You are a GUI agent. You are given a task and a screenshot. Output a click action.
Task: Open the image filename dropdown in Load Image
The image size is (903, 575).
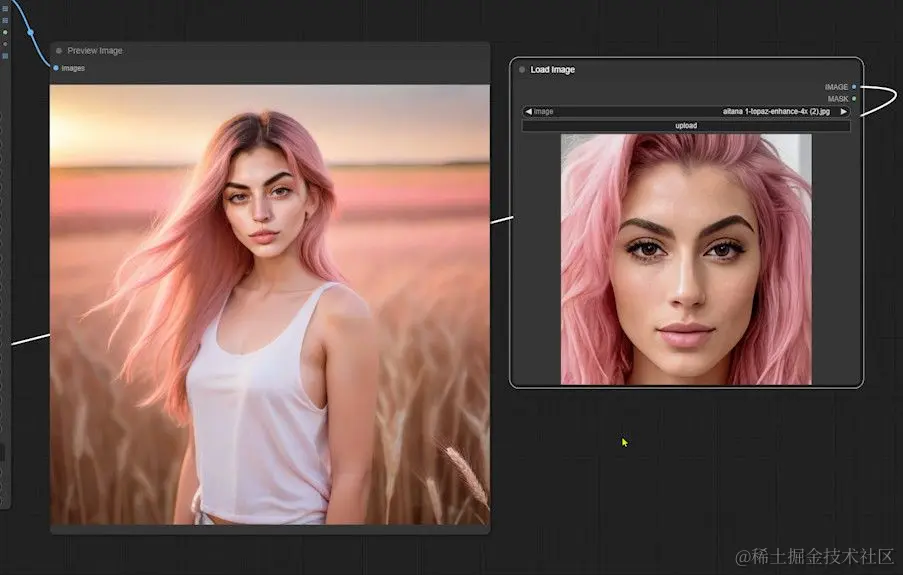pyautogui.click(x=686, y=112)
